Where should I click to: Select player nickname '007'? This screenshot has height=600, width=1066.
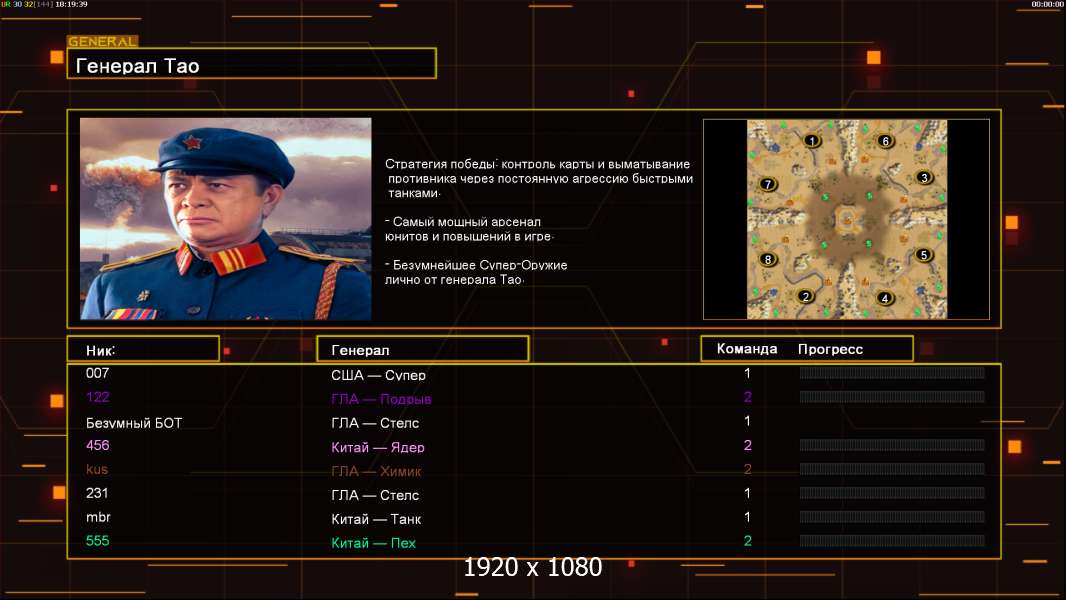coord(97,373)
